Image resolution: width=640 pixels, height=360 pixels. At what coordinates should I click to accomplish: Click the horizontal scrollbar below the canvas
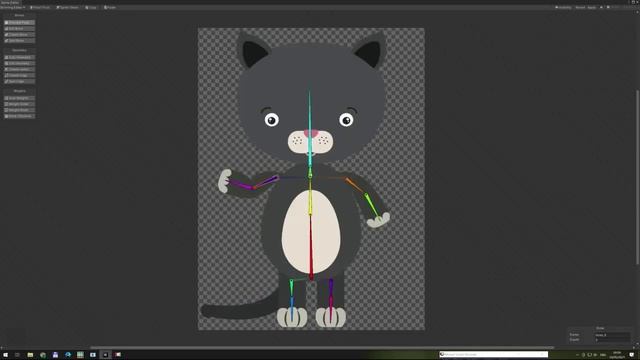[322, 348]
